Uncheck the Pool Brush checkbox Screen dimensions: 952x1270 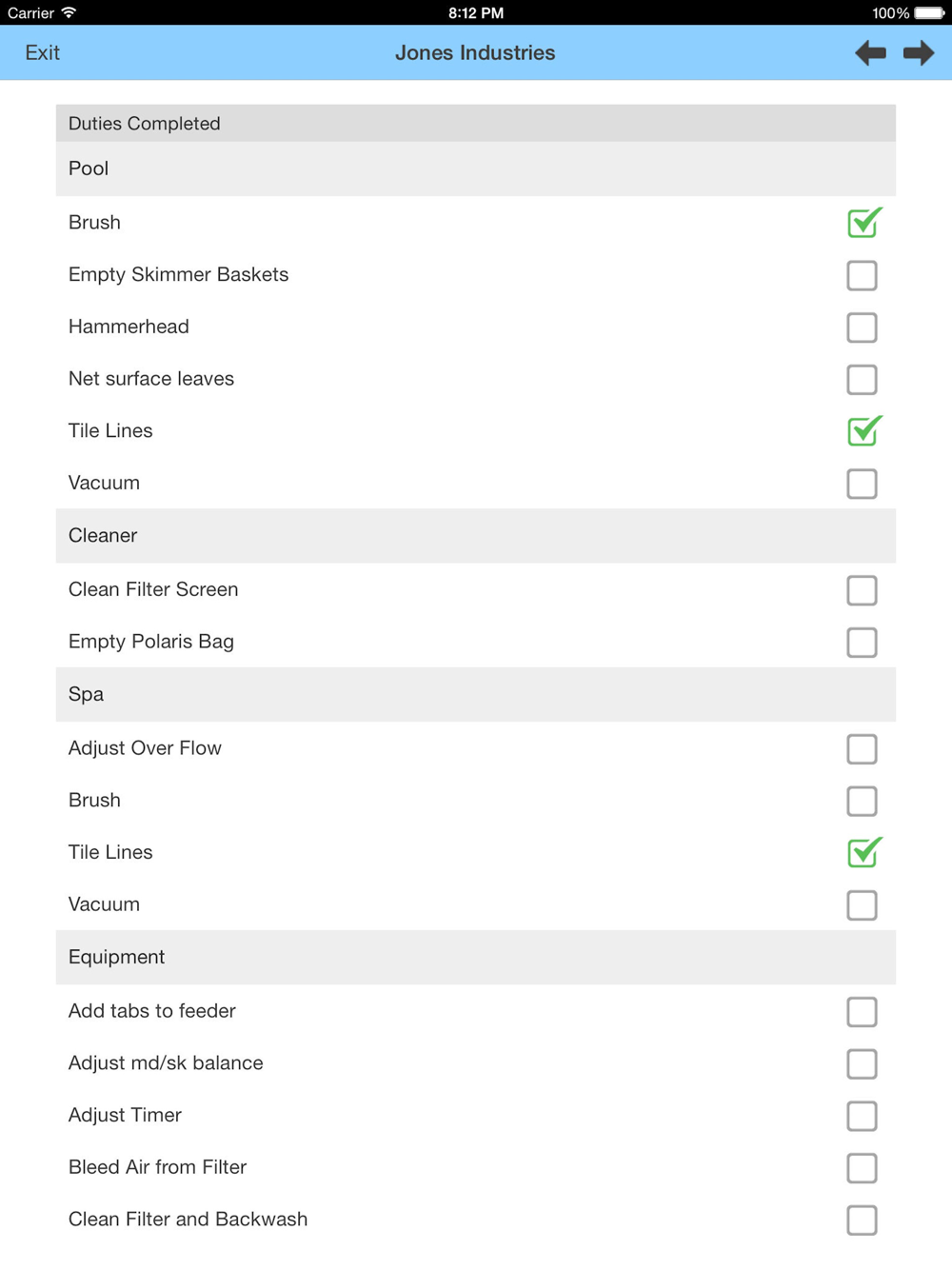[x=863, y=223]
